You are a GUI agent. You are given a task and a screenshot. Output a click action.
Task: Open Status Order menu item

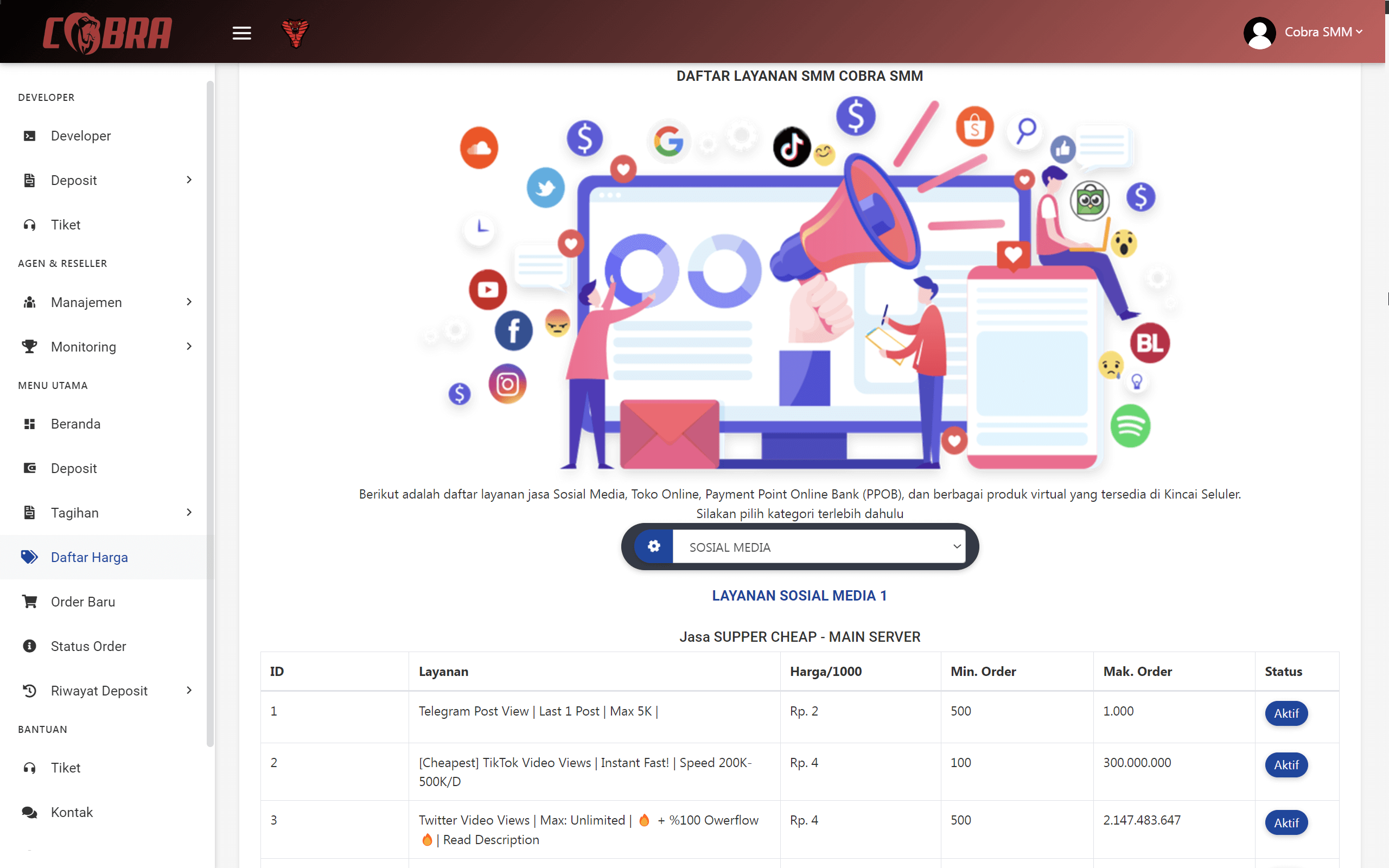coord(88,647)
